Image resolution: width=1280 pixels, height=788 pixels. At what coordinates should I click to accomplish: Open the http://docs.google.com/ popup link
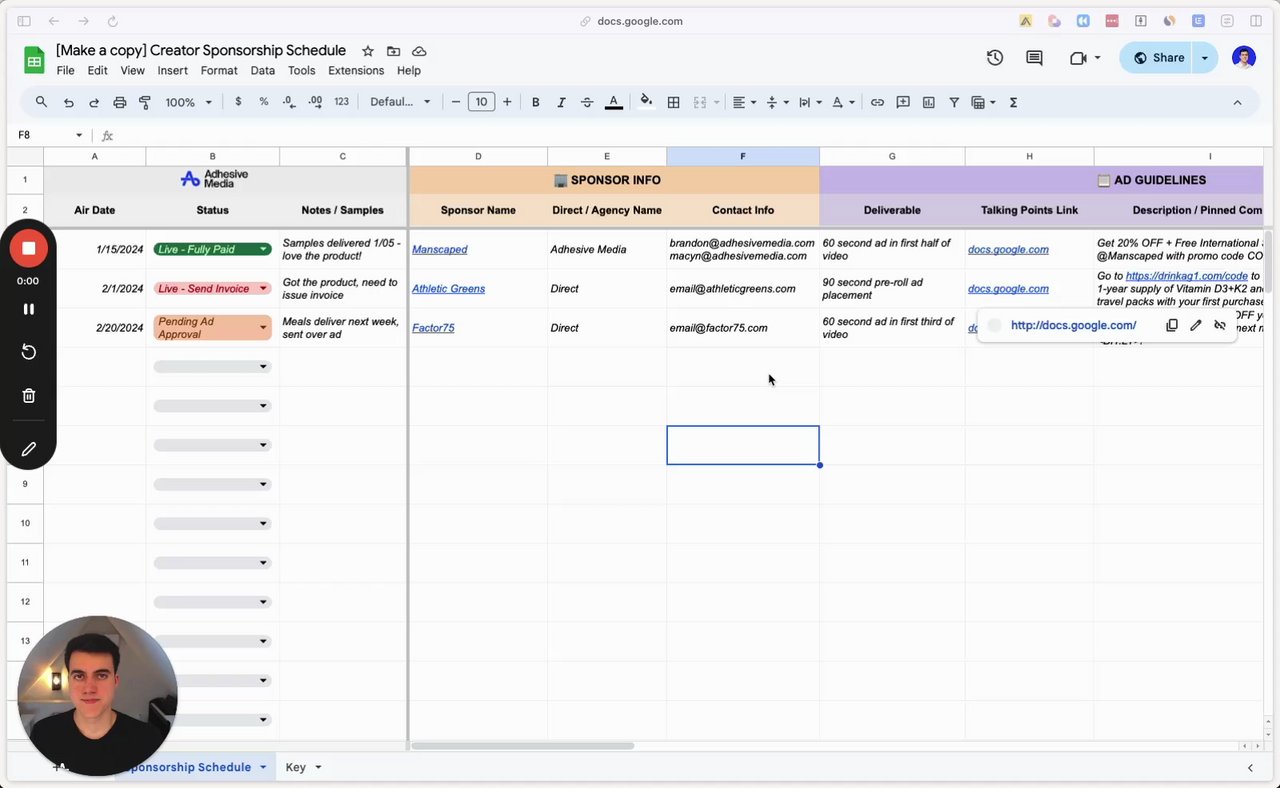[x=1073, y=325]
